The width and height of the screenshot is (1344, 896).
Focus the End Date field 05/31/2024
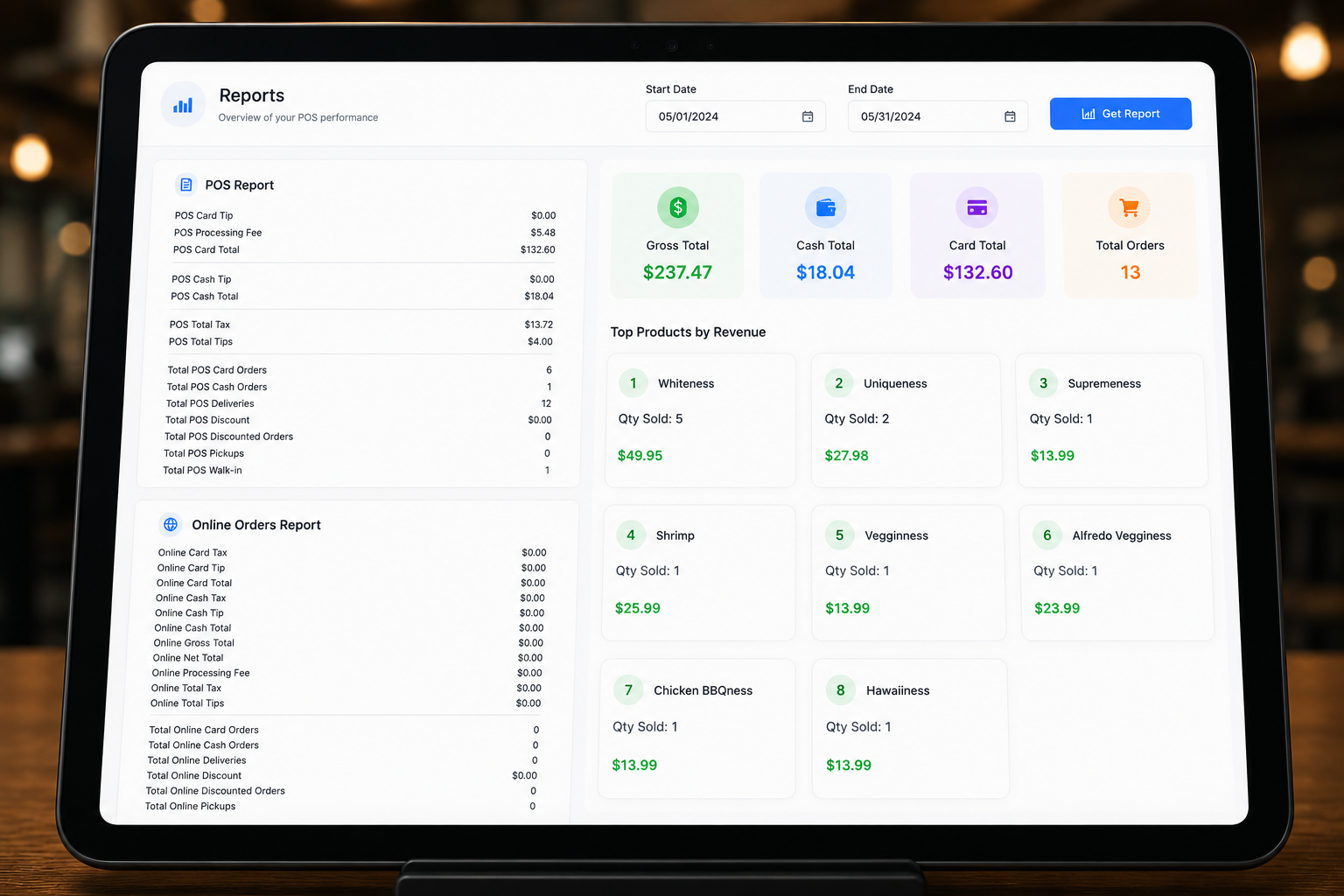click(938, 116)
